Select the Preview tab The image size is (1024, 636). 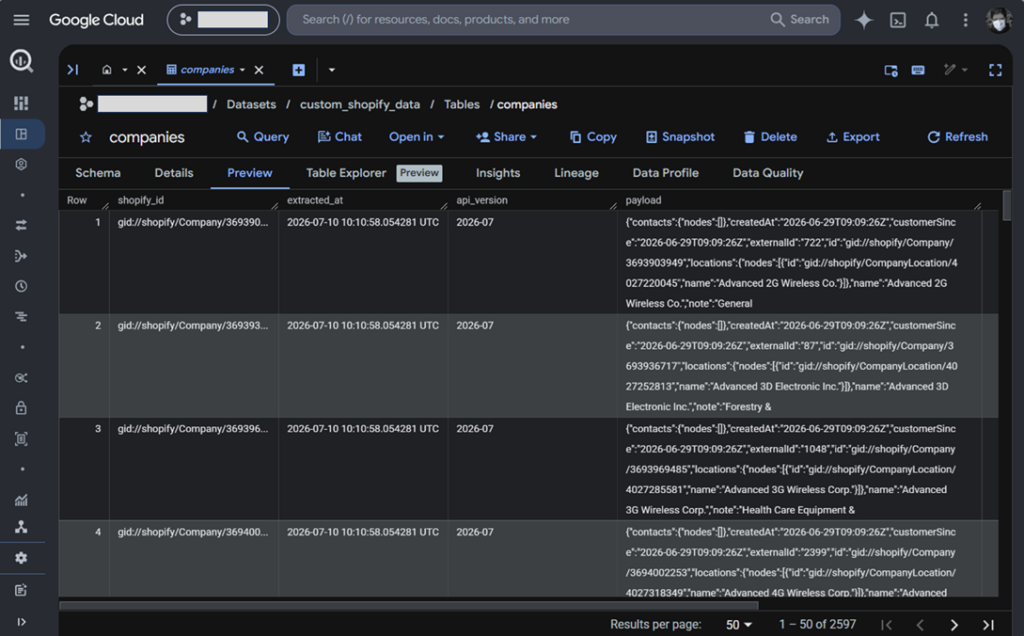(x=249, y=173)
